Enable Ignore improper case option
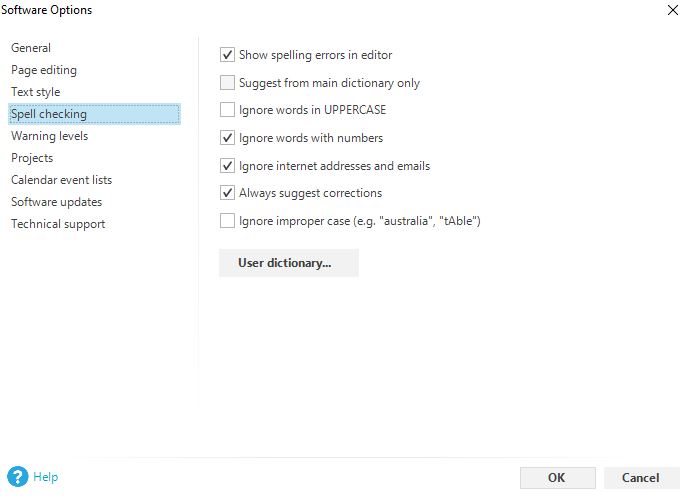 point(227,221)
